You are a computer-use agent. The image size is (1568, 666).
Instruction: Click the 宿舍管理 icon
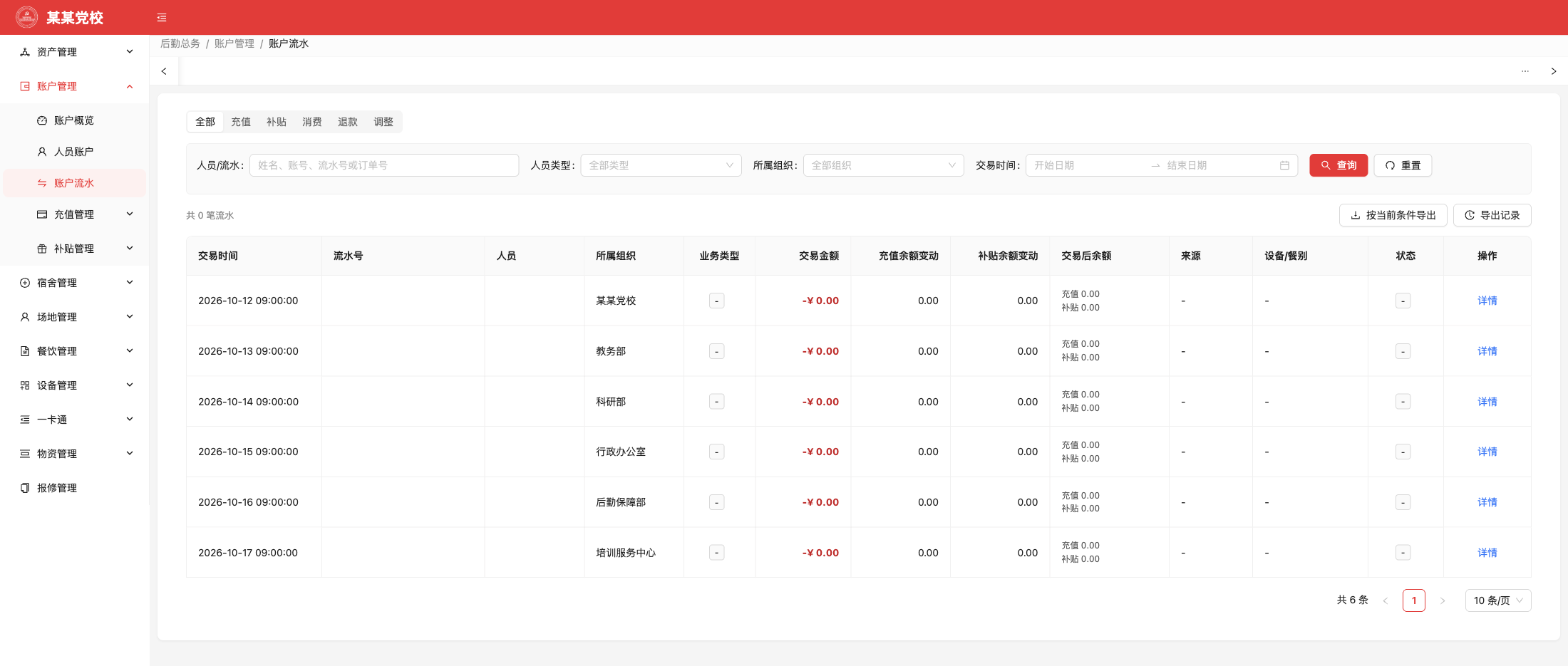coord(25,283)
